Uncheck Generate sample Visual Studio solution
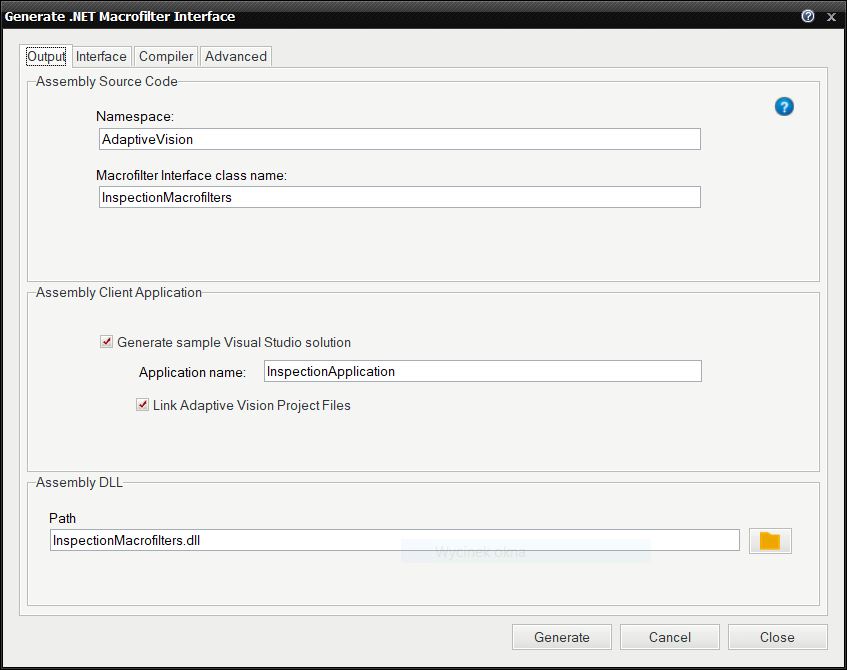The image size is (847, 670). [x=107, y=342]
